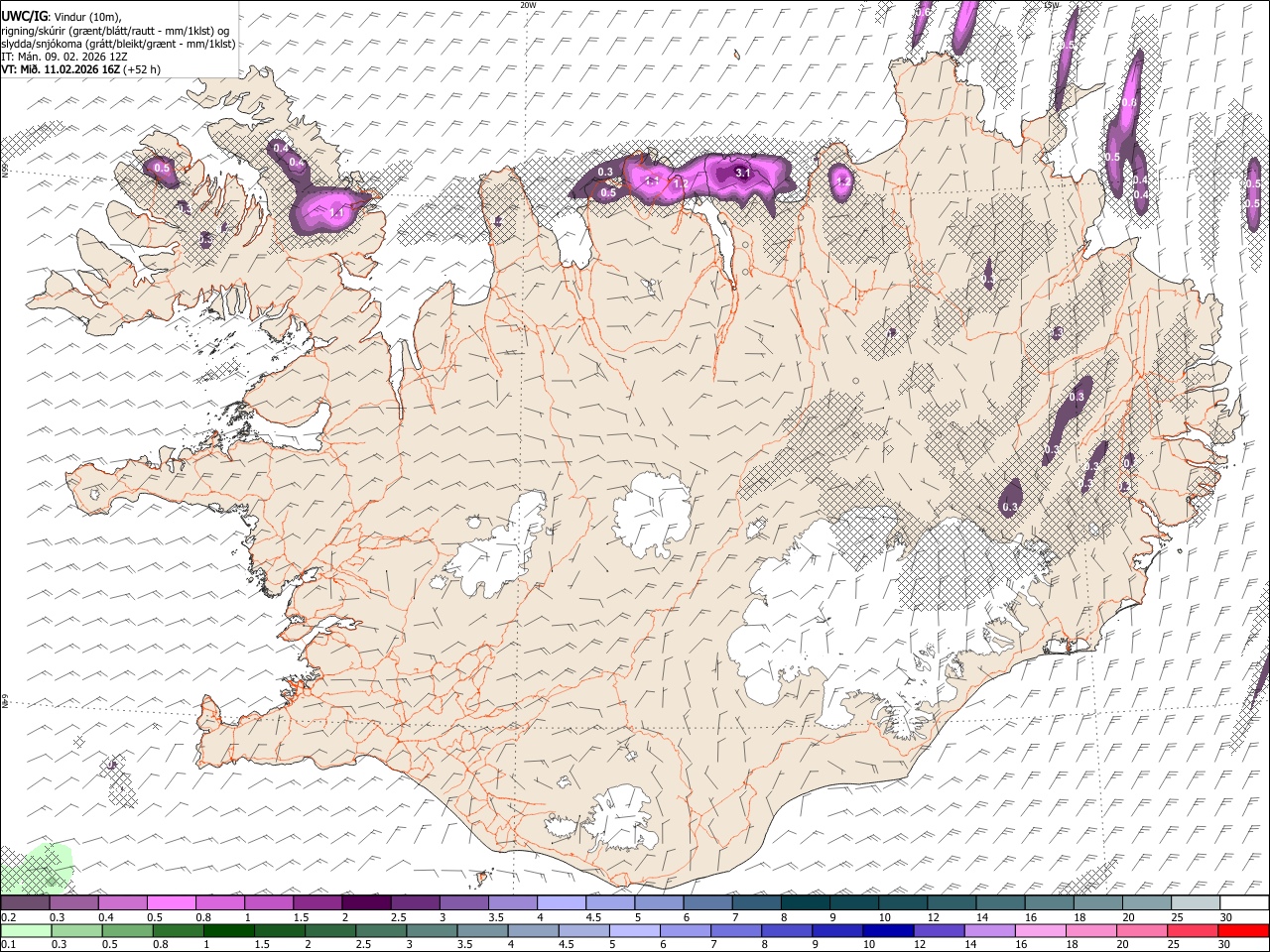Viewport: 1270px width, 952px height.
Task: Select the bright magenta 0.5 swatch, upper legend row
Action: (171, 903)
